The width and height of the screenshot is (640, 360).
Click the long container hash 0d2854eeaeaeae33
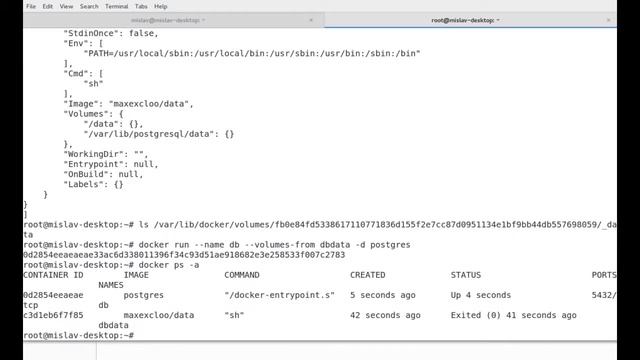coord(184,255)
